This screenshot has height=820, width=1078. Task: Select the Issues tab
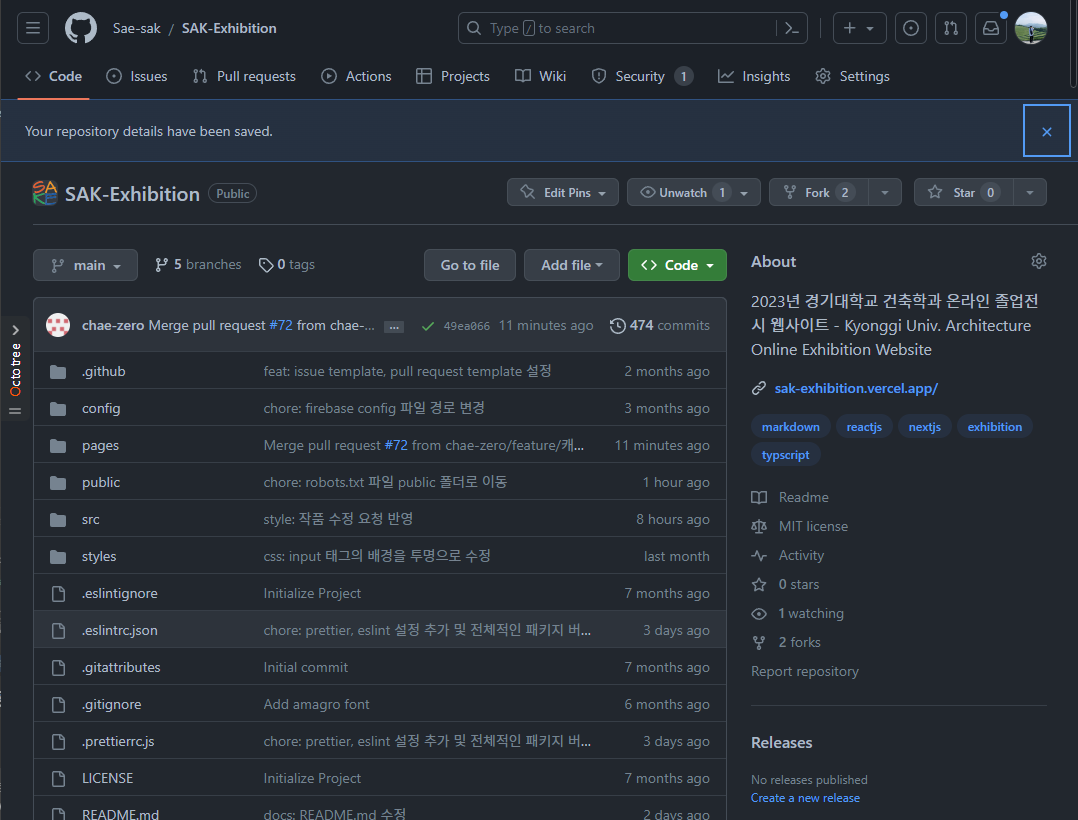point(137,76)
